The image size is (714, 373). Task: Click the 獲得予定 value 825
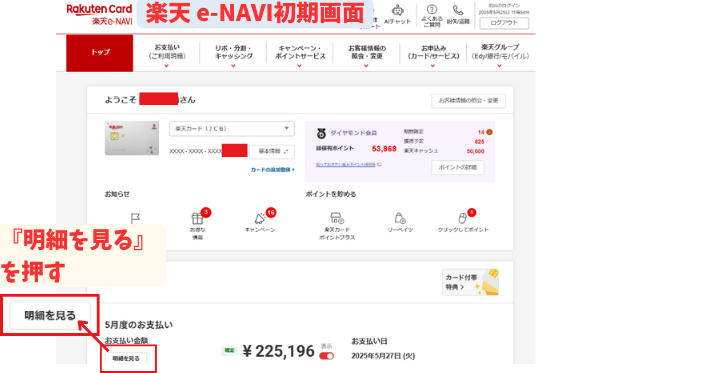(x=479, y=142)
